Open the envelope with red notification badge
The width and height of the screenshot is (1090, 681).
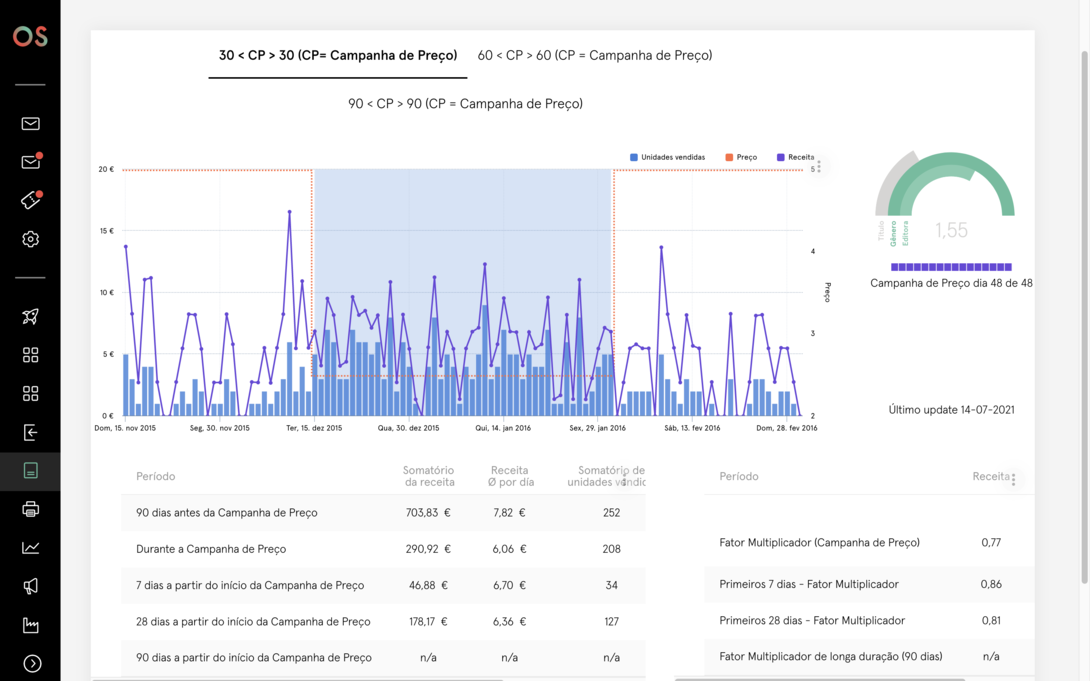(x=31, y=161)
